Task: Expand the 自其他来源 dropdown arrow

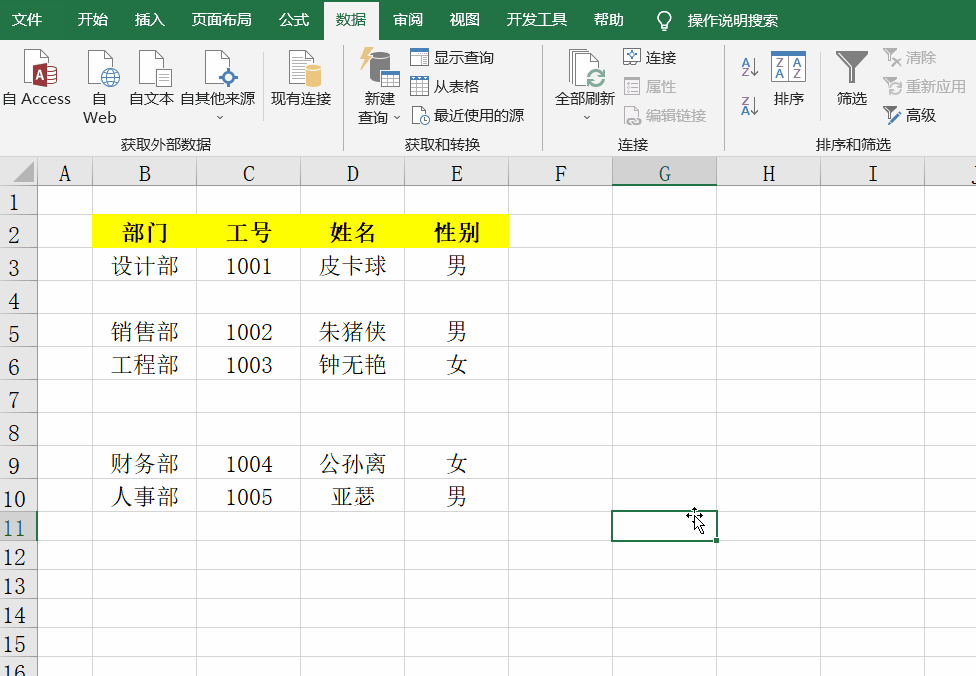Action: pyautogui.click(x=220, y=118)
